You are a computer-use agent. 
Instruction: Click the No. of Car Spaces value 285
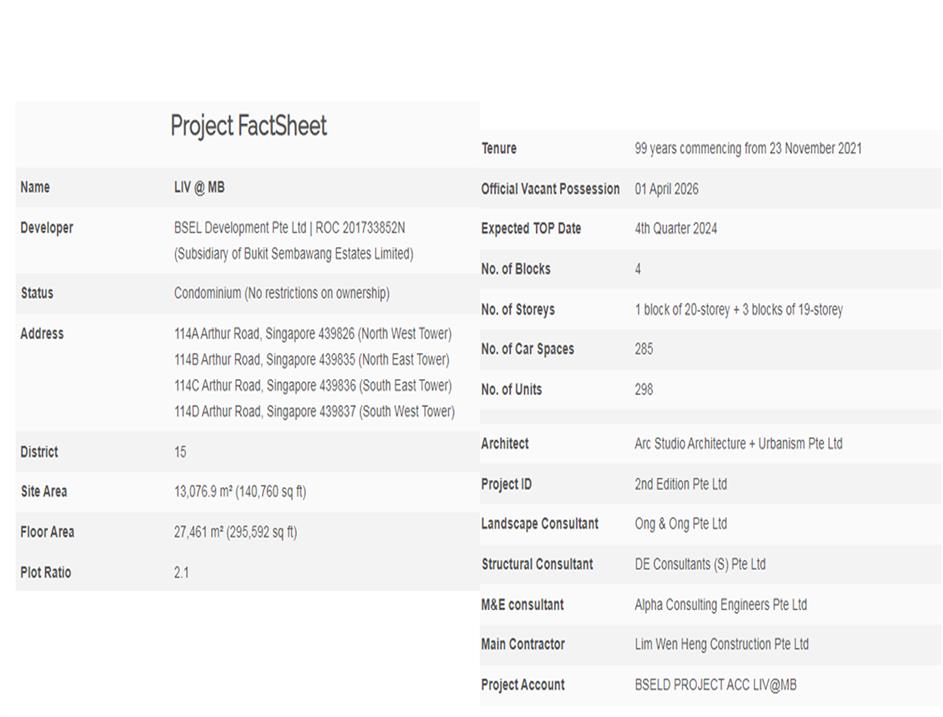tap(643, 350)
